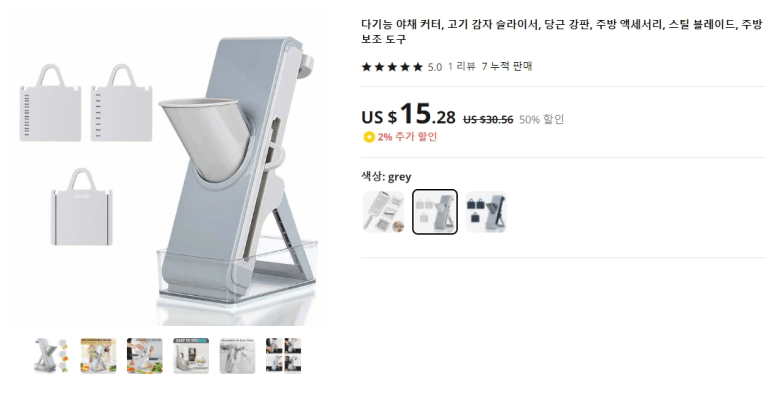Screen dimensions: 773x408
Task: Select the first slicer gallery thumbnail
Action: (52, 356)
